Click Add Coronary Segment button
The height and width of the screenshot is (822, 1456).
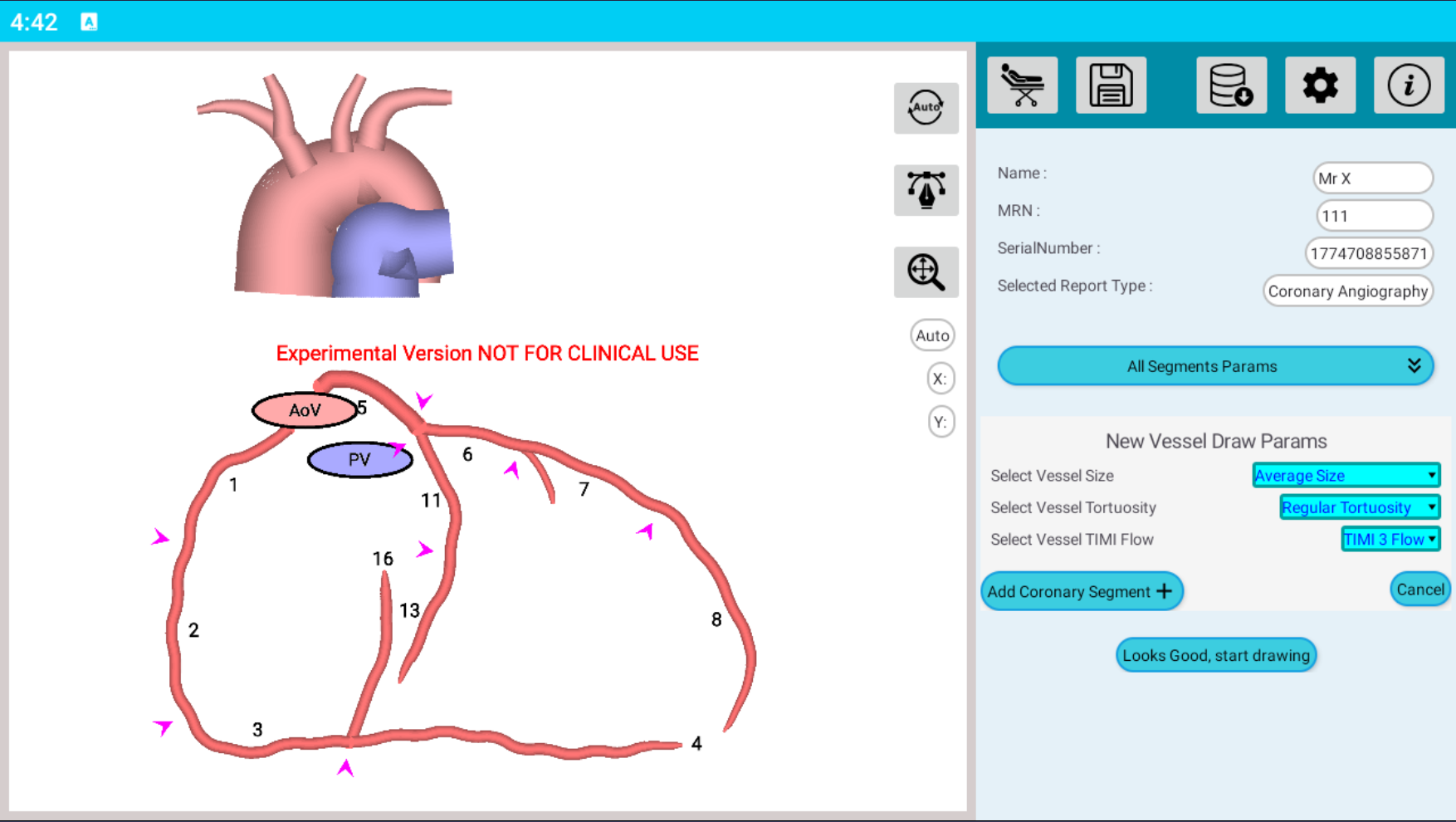pos(1081,591)
